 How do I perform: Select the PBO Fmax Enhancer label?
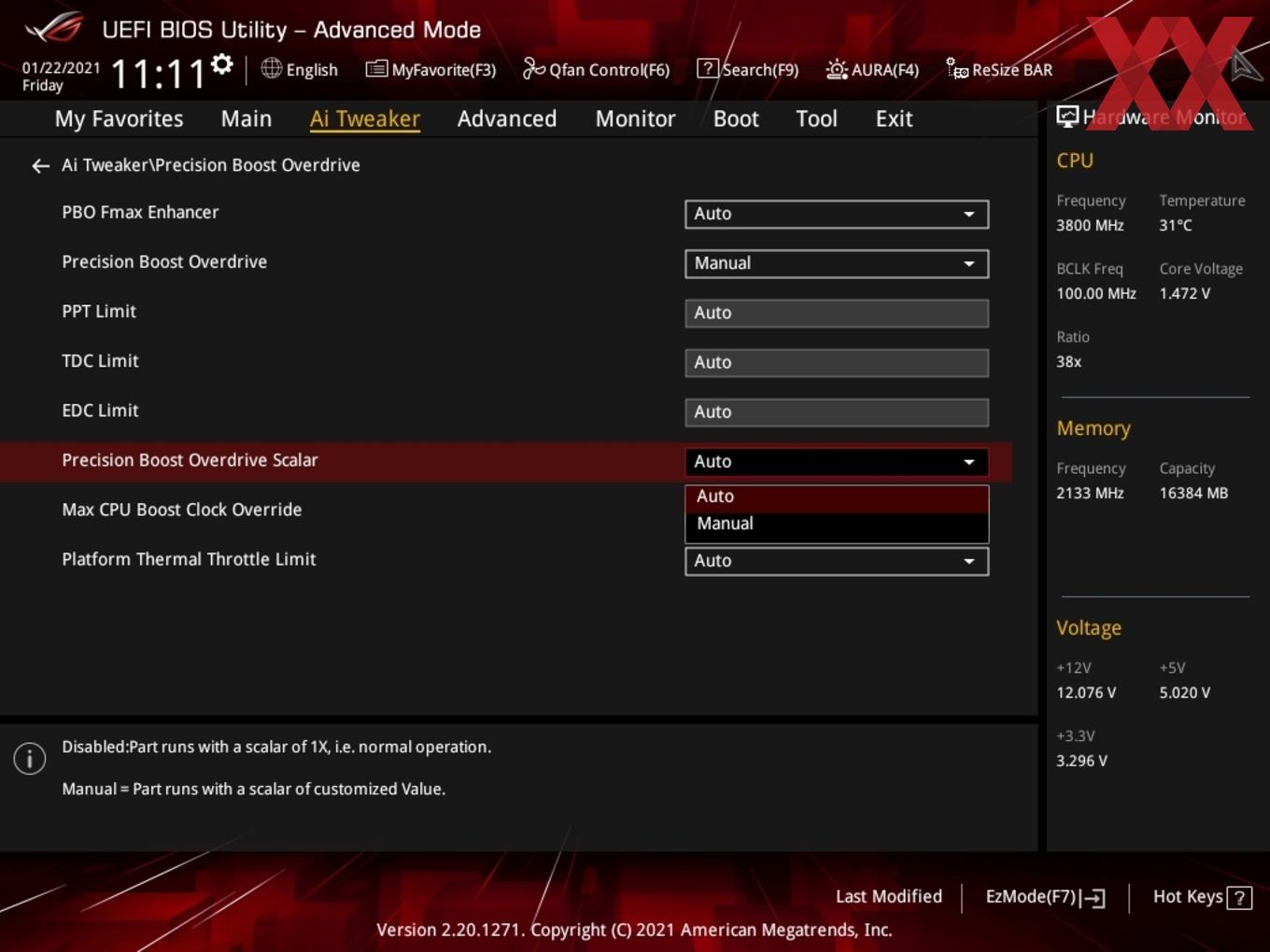pyautogui.click(x=140, y=213)
